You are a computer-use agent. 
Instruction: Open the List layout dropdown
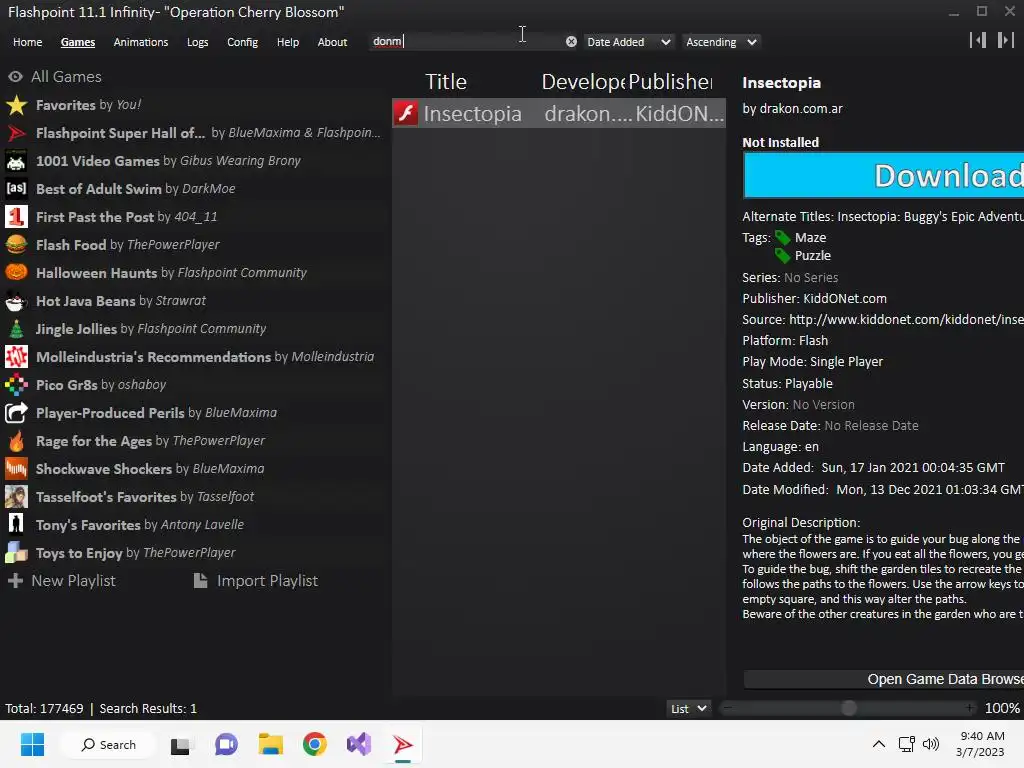coord(688,709)
